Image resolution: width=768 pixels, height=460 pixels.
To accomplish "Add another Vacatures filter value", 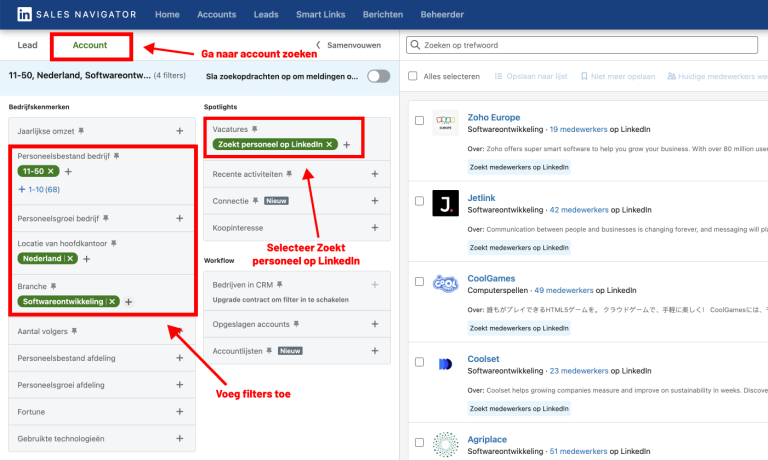I will [x=347, y=145].
